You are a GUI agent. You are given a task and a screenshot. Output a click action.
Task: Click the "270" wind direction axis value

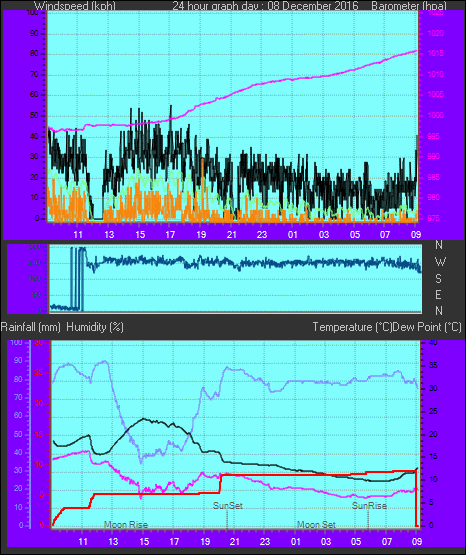pyautogui.click(x=35, y=263)
